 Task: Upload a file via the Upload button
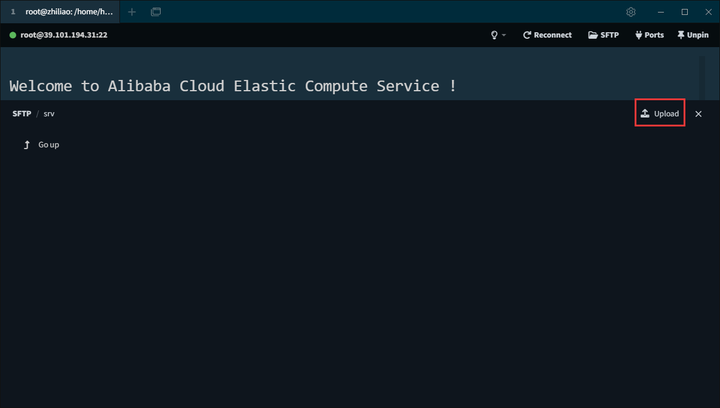tap(660, 114)
